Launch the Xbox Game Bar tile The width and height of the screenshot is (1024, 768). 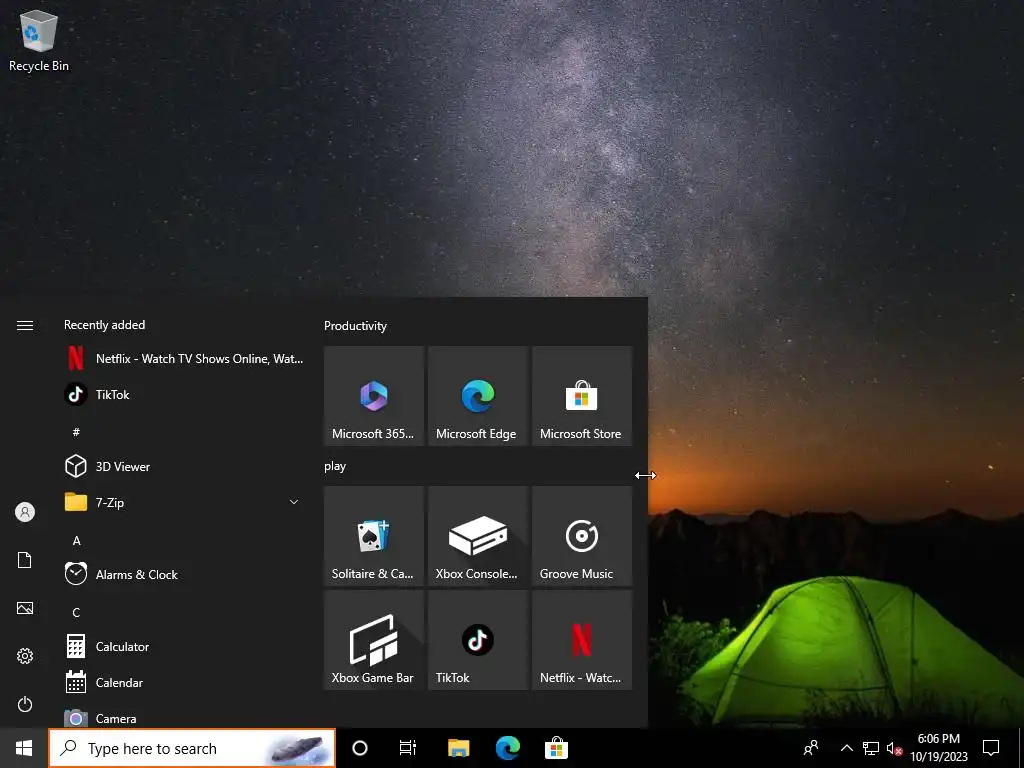(374, 640)
